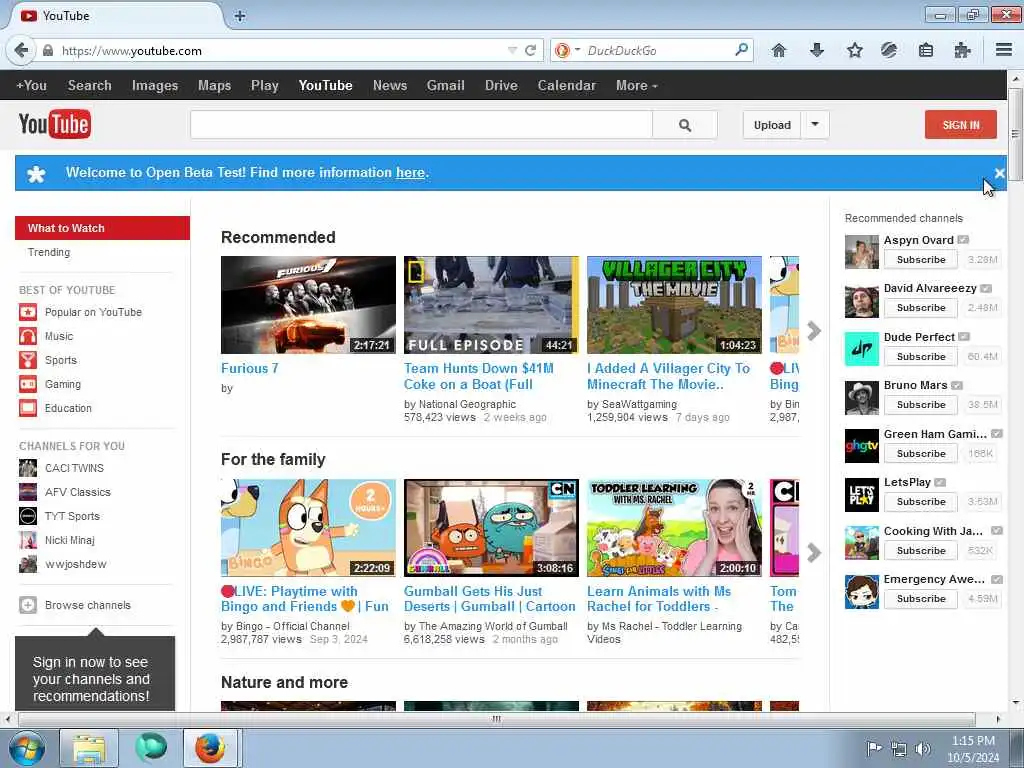Subscribe to Aspyn Ovard
This screenshot has height=768, width=1024.
pos(921,259)
